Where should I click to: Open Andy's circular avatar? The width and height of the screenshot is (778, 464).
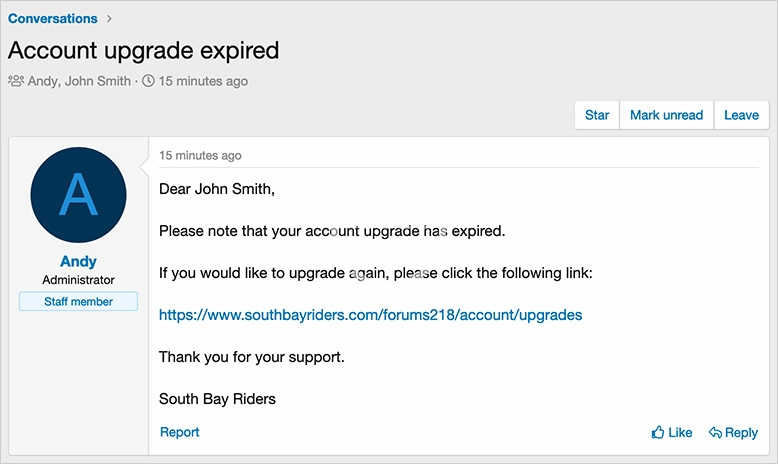tap(79, 195)
